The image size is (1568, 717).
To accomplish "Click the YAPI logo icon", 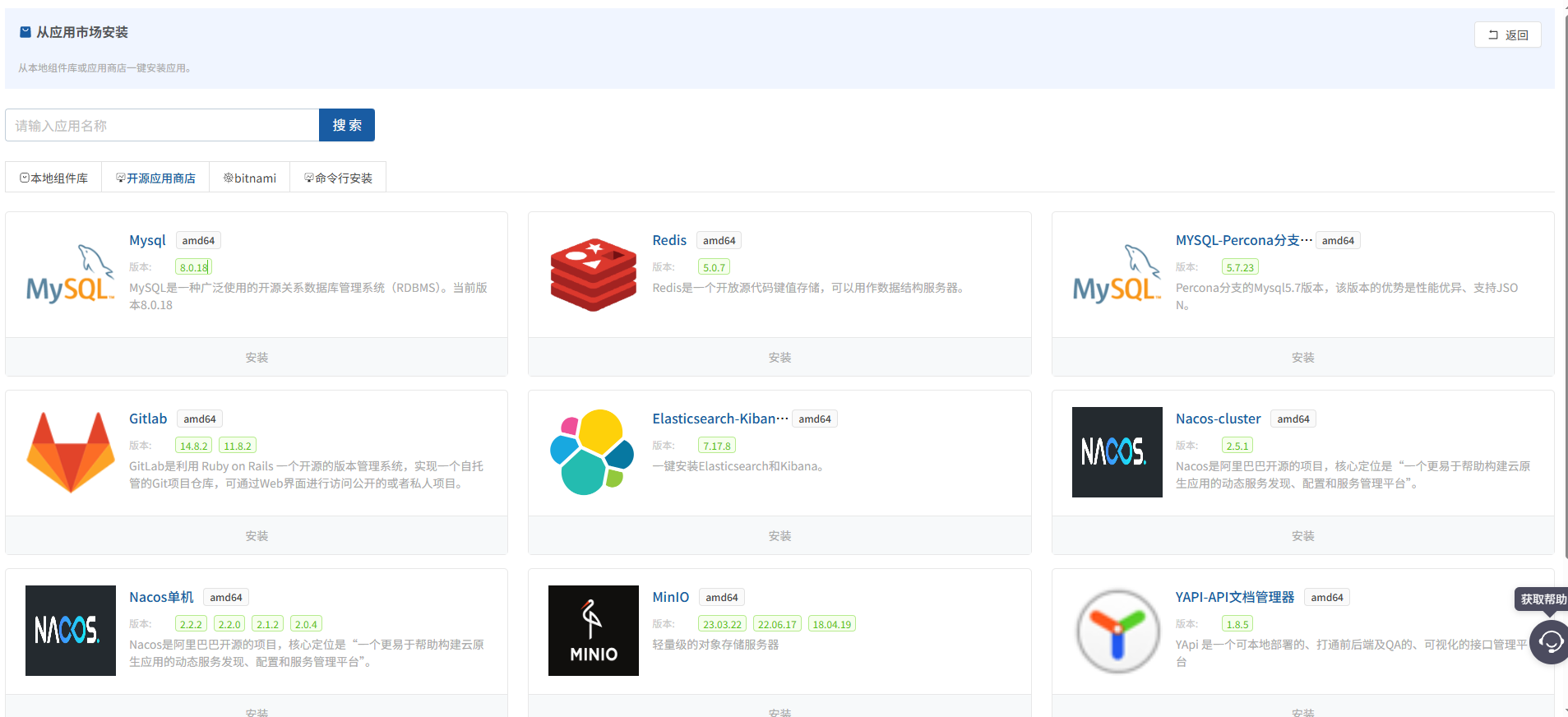I will 1117,631.
